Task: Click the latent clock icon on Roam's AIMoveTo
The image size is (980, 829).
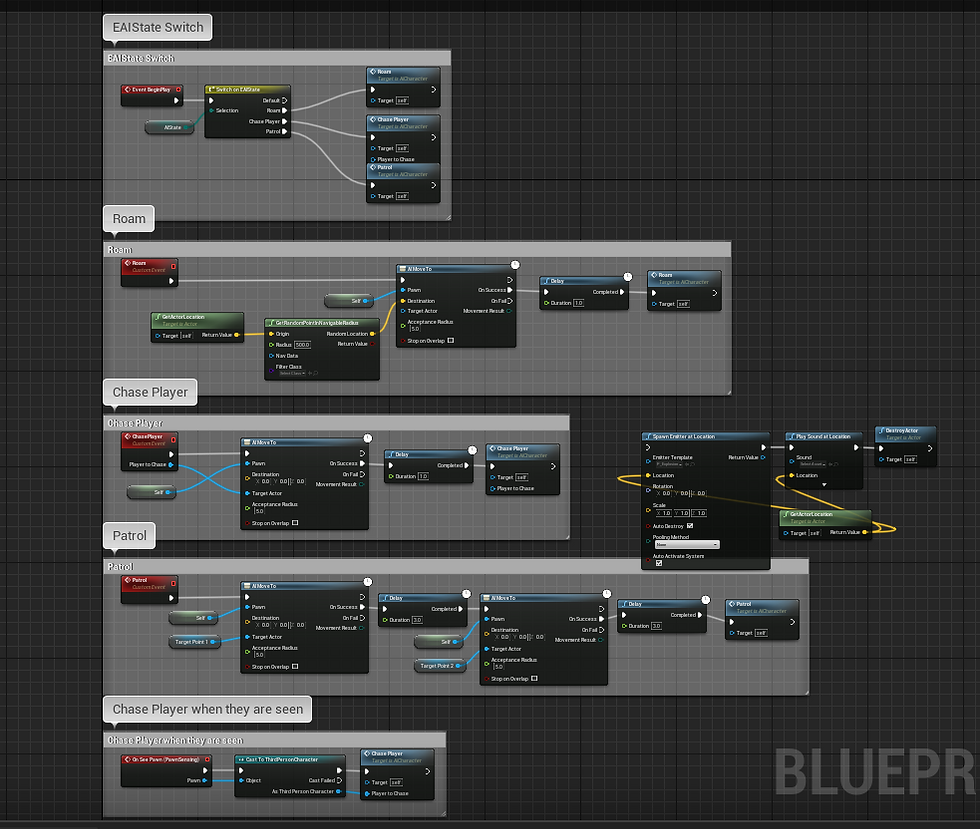Action: tap(515, 264)
